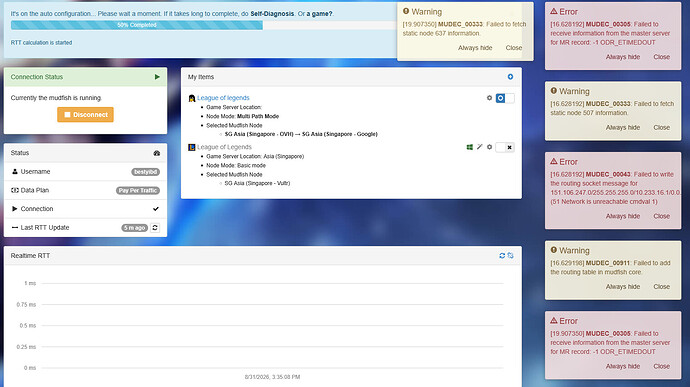Toggle on the Basic mode League of Legends item
This screenshot has height=387, width=690.
505,147
